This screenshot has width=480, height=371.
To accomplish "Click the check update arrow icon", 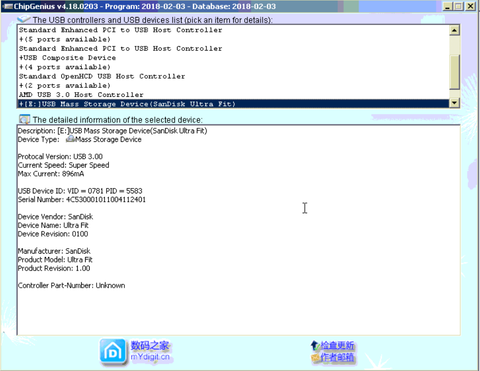I will [315, 345].
